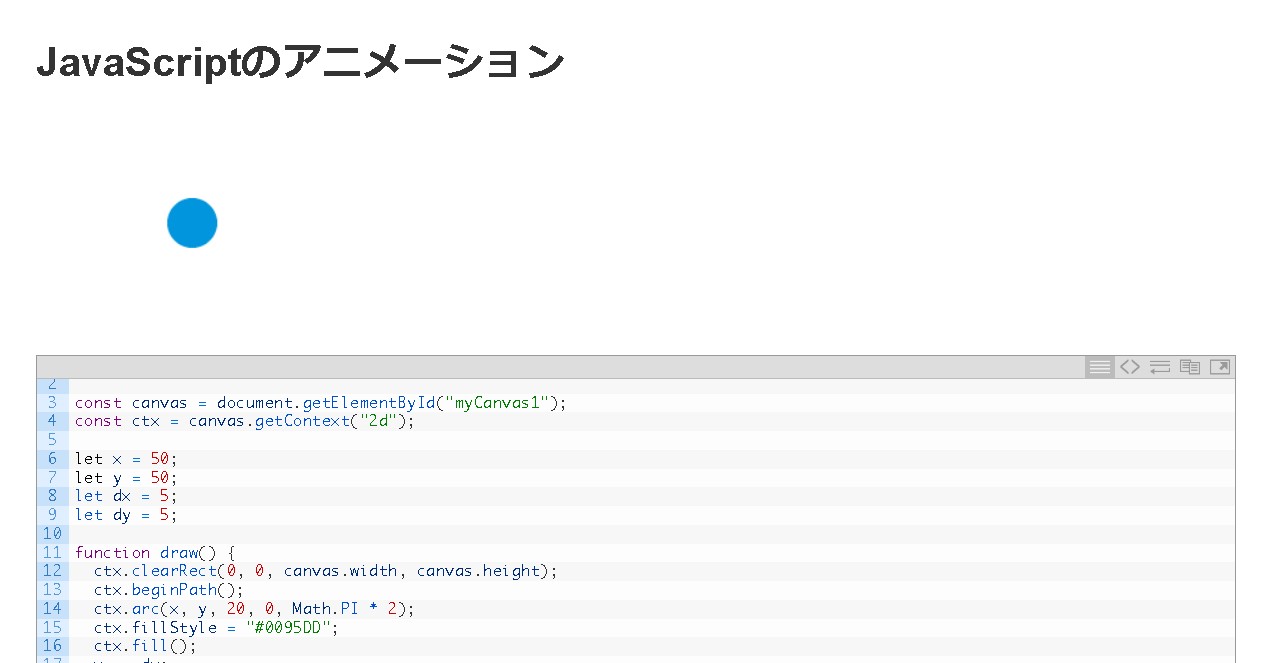Click the copy code icon
Screen dimensions: 1283x663
(x=1189, y=367)
